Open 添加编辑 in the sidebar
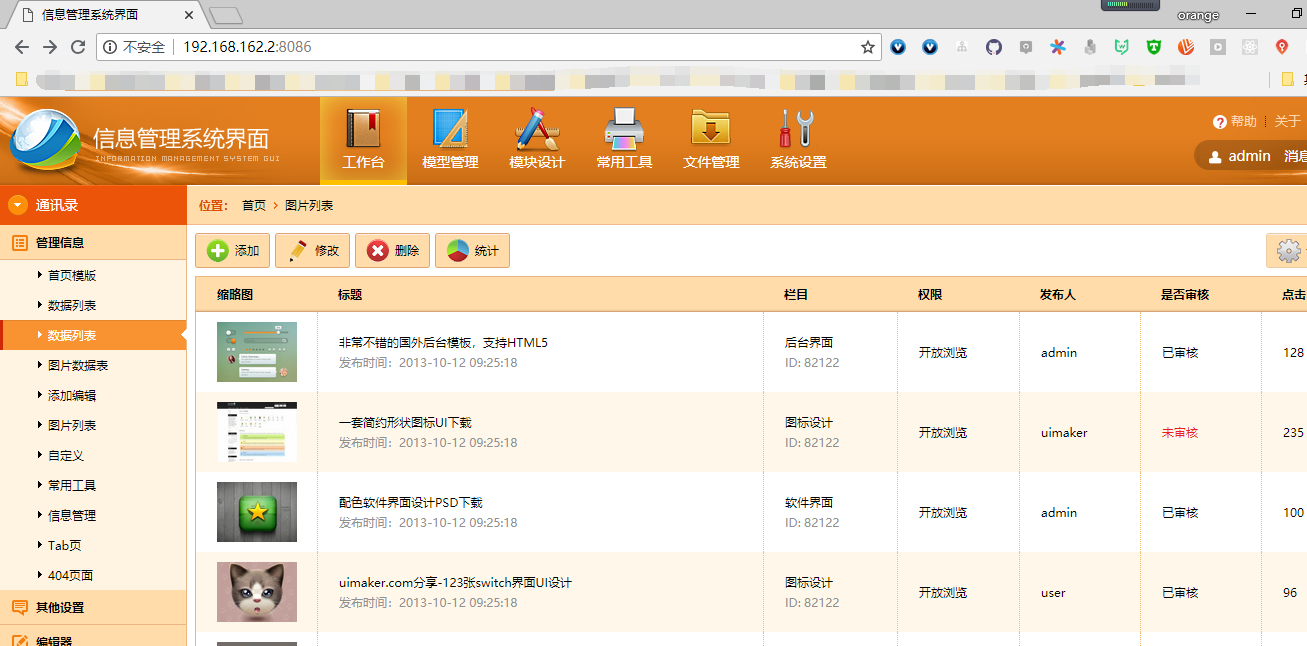 [x=72, y=395]
